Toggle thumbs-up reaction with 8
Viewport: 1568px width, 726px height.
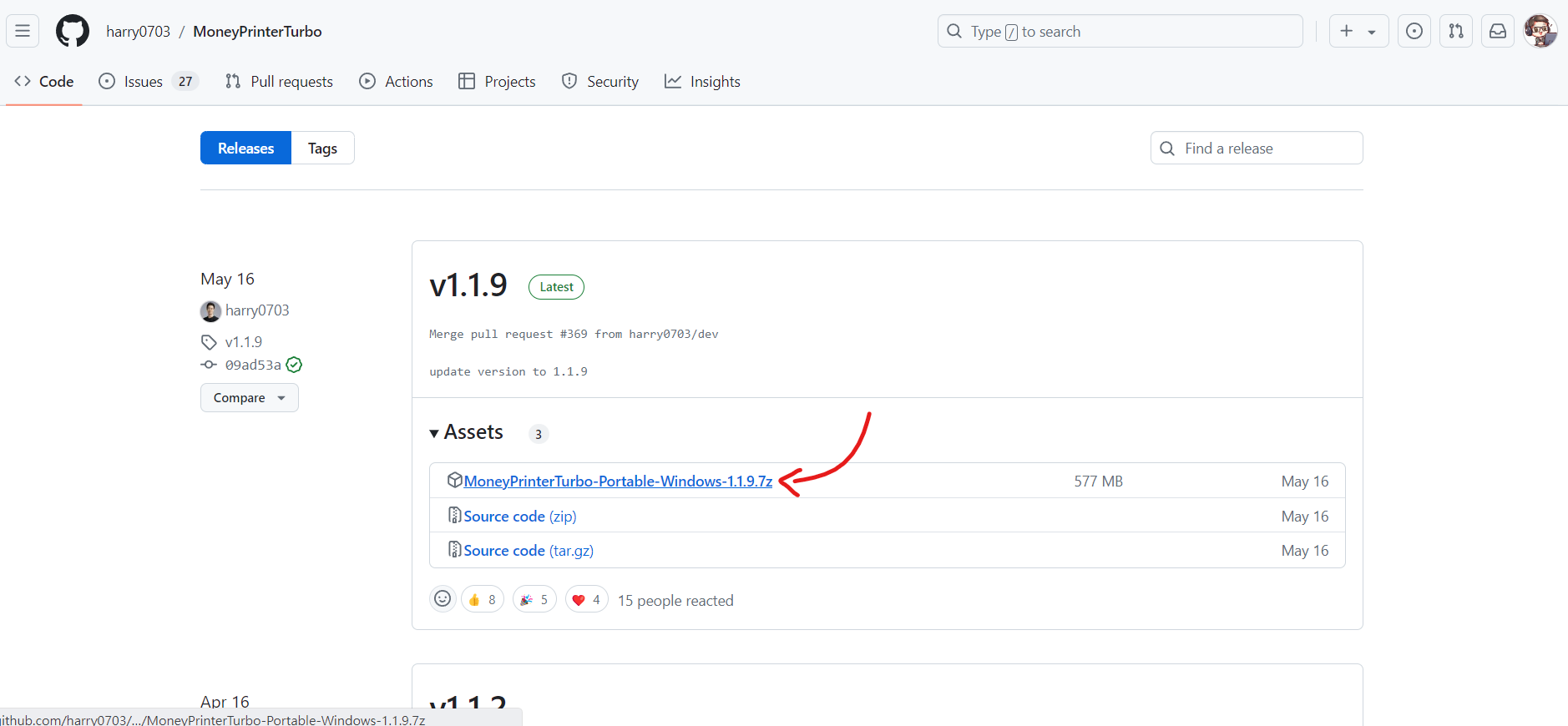tap(483, 599)
